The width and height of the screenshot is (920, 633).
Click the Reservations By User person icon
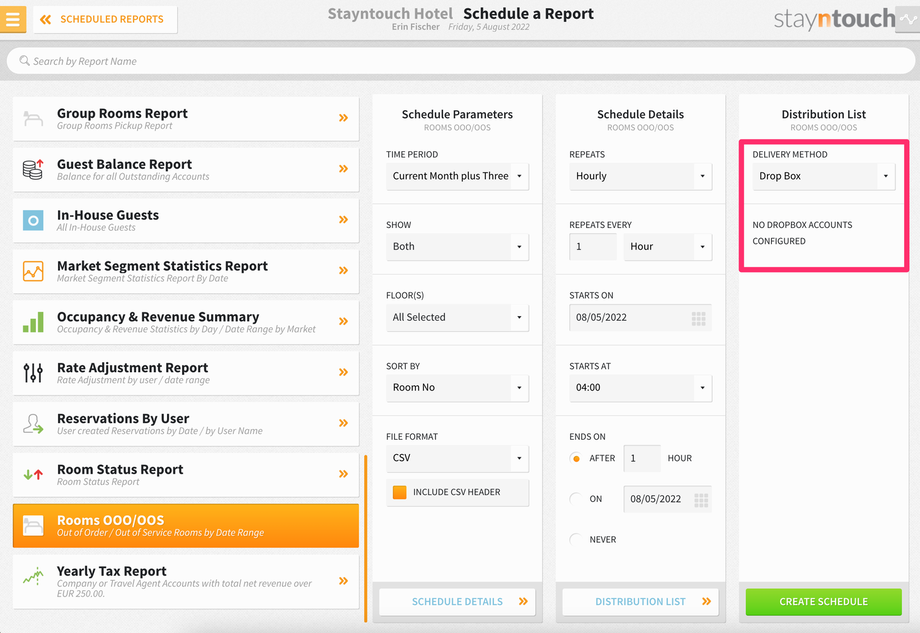pyautogui.click(x=33, y=424)
